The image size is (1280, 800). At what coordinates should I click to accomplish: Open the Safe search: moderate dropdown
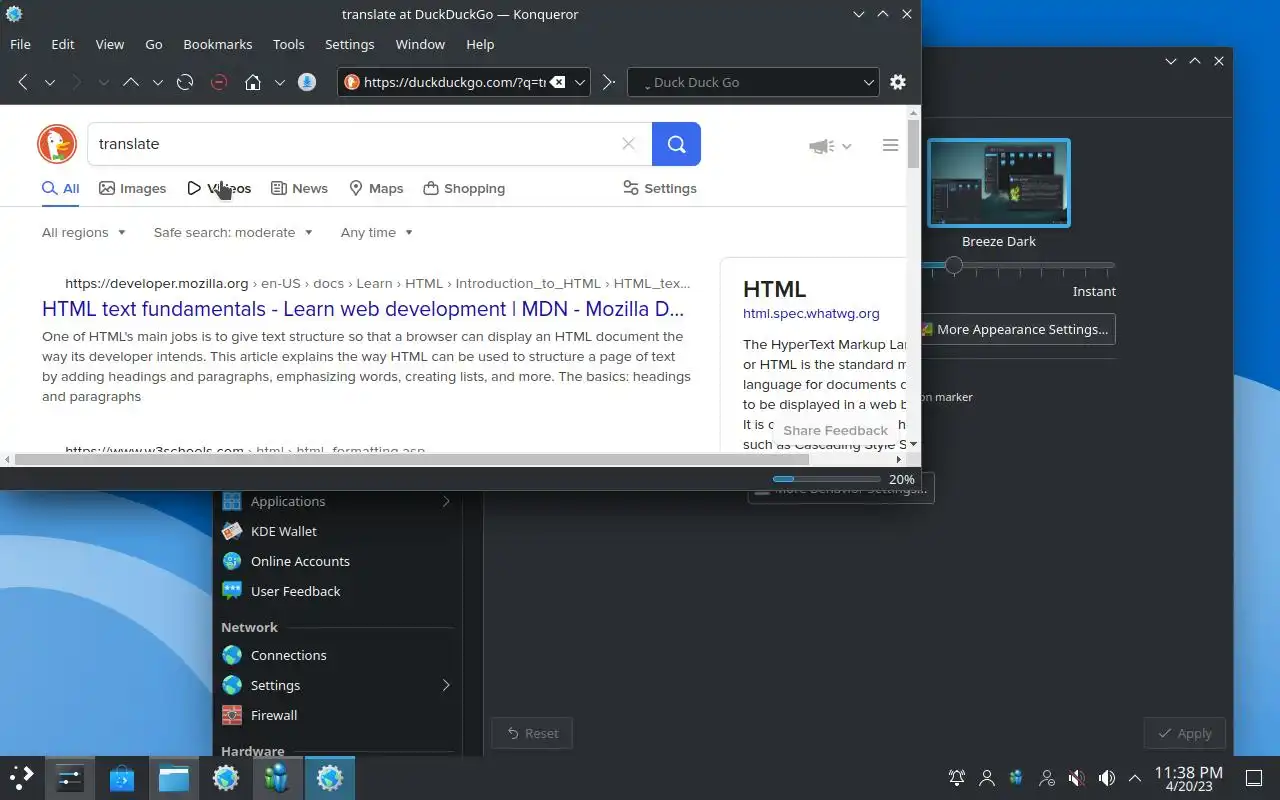tap(233, 232)
